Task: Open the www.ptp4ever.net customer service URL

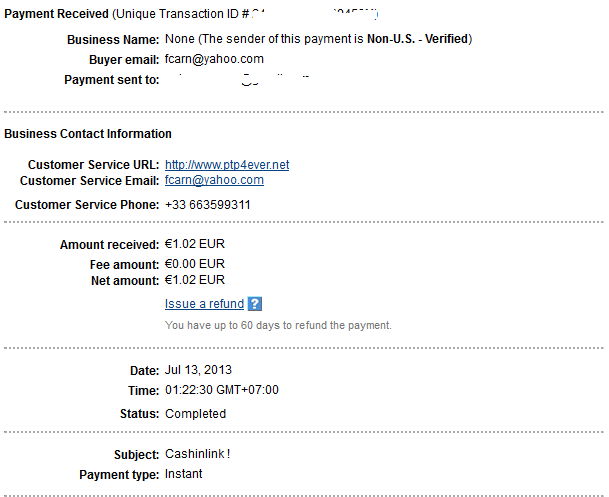Action: 227,165
